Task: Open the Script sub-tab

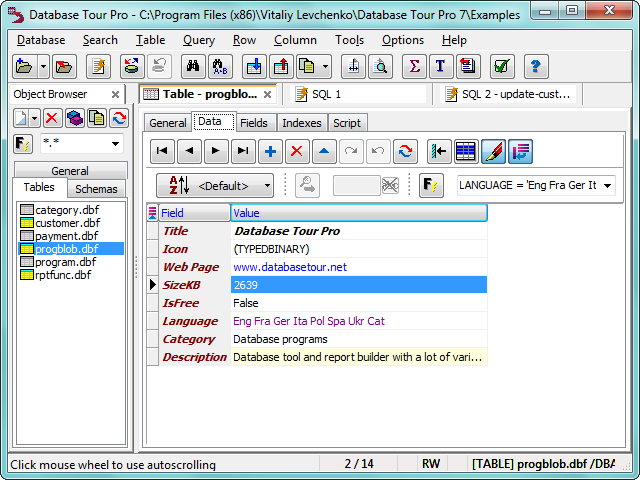Action: (347, 123)
